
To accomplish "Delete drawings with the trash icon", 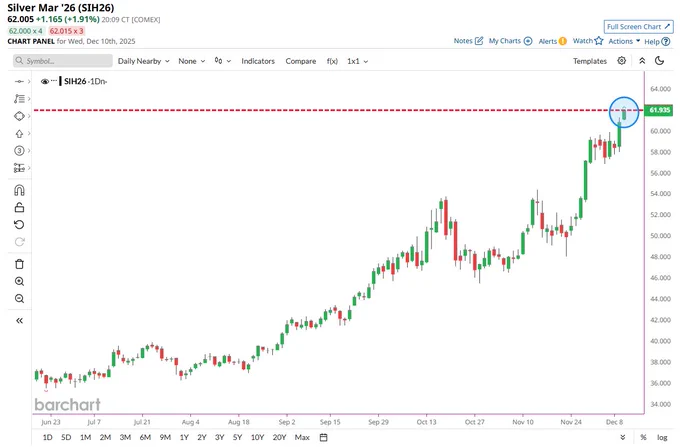I will click(x=19, y=264).
